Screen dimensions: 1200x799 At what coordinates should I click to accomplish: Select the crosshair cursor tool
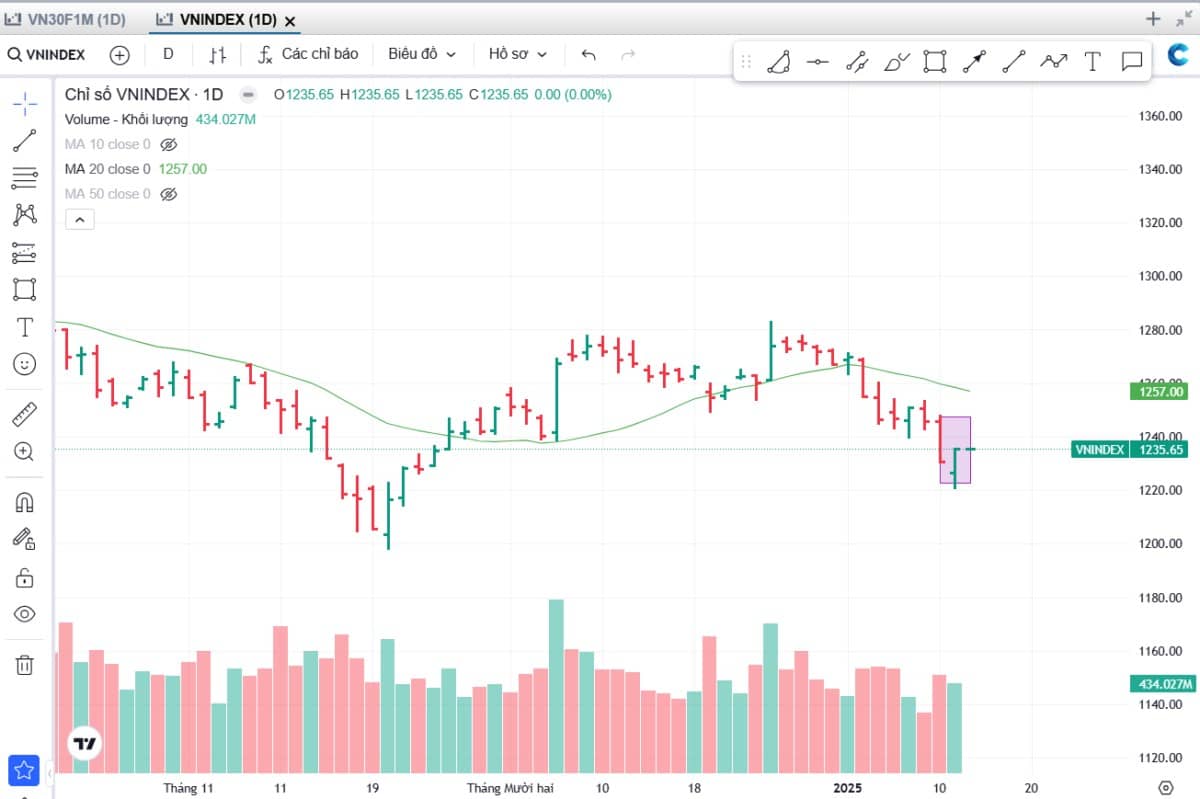(x=25, y=103)
